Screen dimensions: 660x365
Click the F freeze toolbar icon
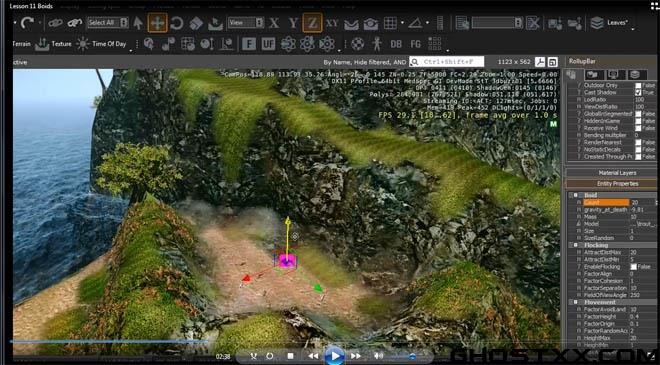coord(249,44)
